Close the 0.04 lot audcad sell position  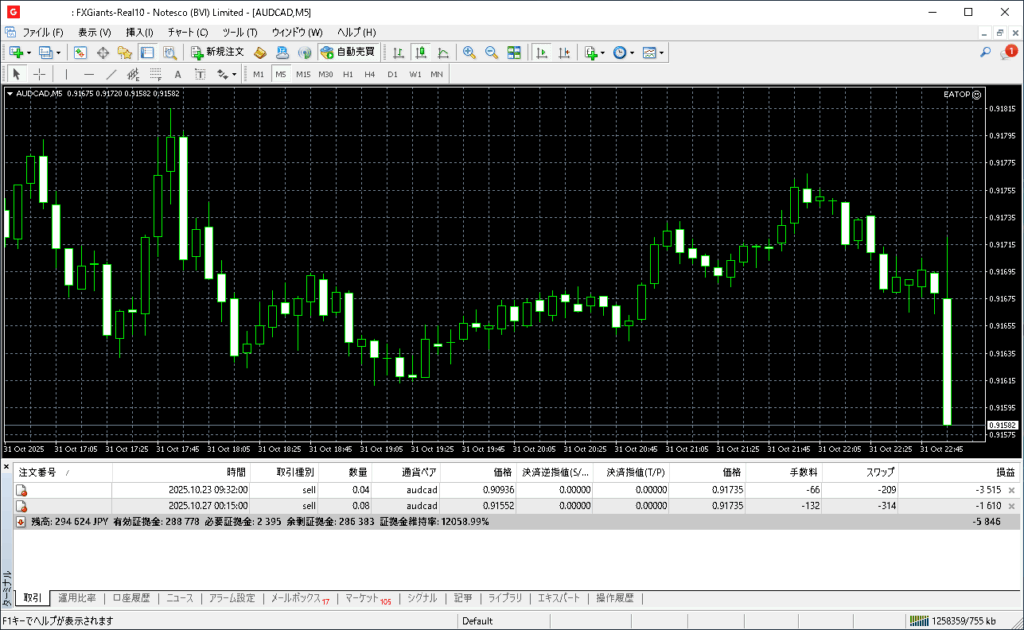pyautogui.click(x=1011, y=490)
